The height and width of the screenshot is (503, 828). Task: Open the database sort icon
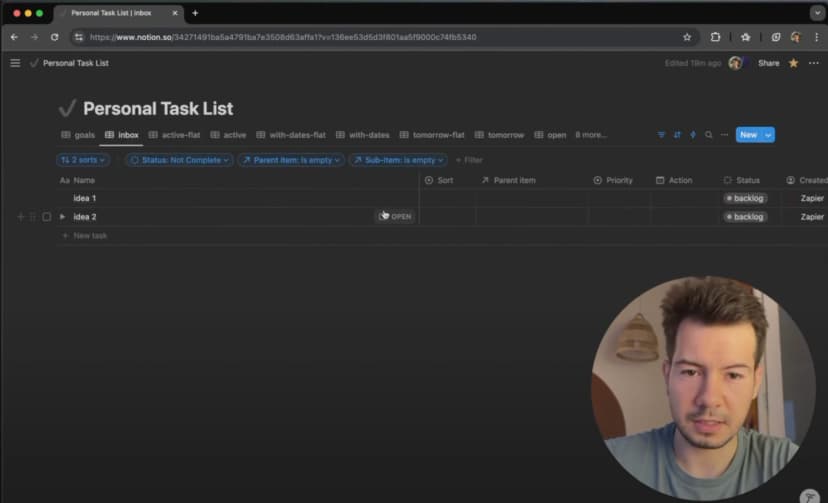coord(677,135)
